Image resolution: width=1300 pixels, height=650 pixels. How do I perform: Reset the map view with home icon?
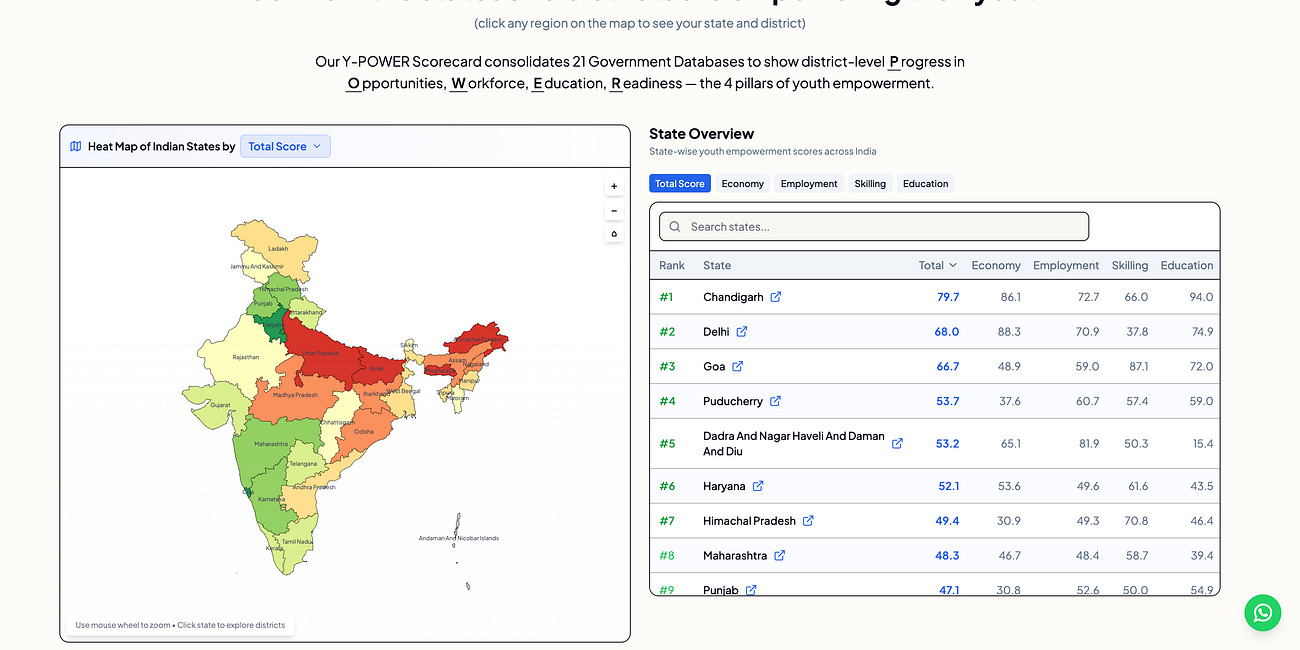(x=614, y=234)
